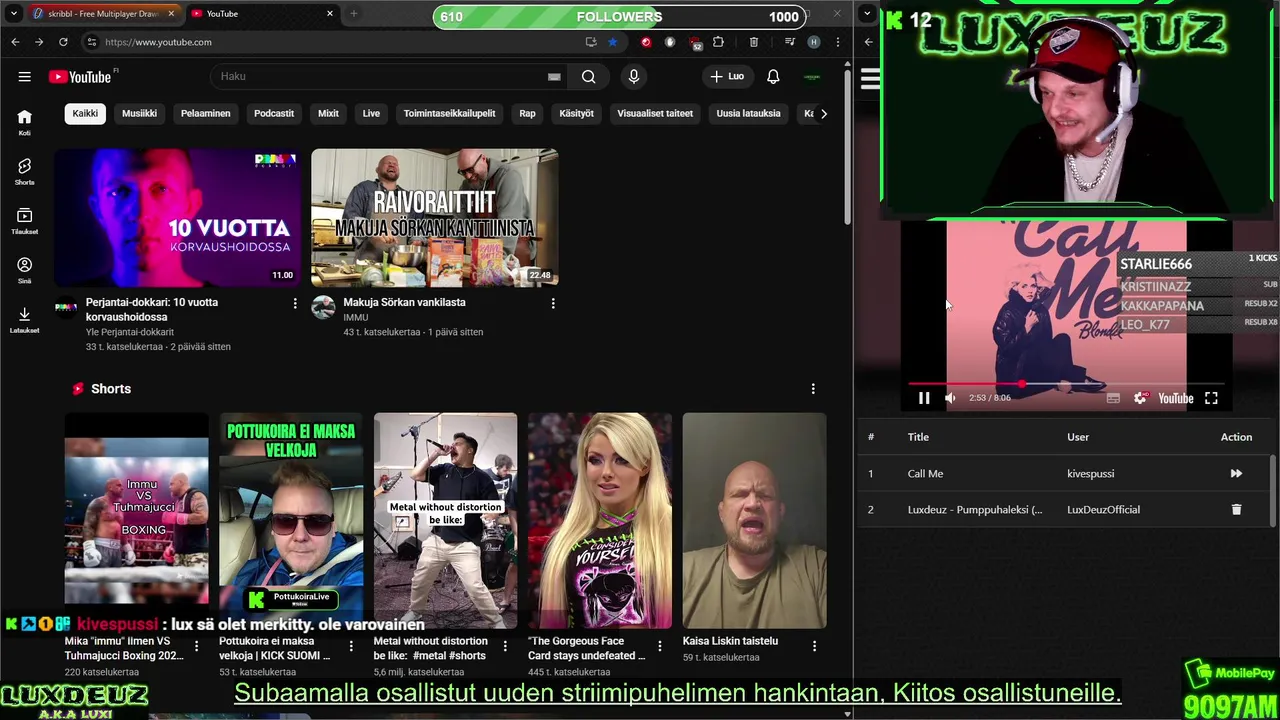This screenshot has height=720, width=1280.
Task: Toggle subtitles in the song player
Action: coord(1113,398)
